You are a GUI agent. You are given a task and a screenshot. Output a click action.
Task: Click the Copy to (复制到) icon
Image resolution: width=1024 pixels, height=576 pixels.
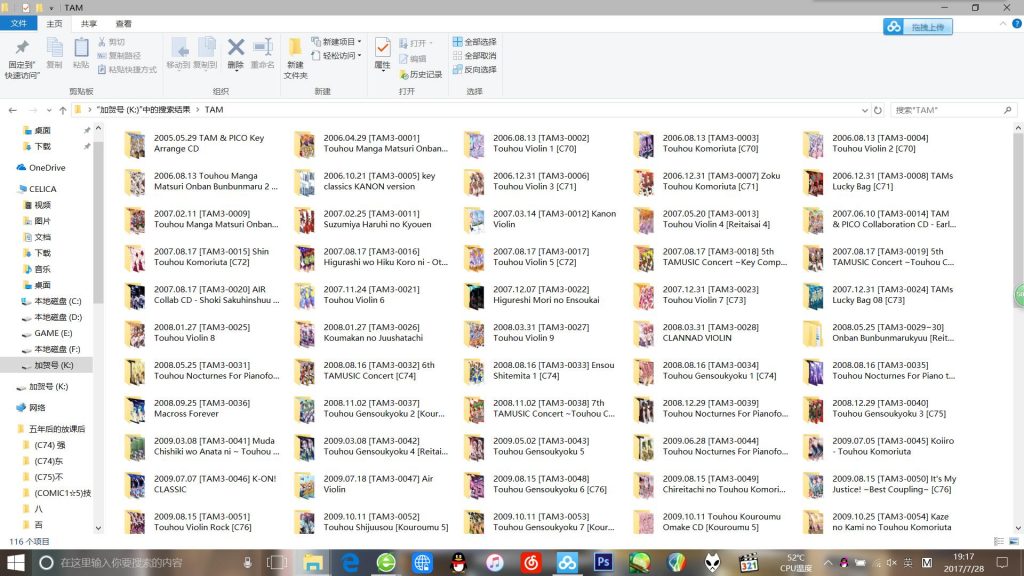205,53
